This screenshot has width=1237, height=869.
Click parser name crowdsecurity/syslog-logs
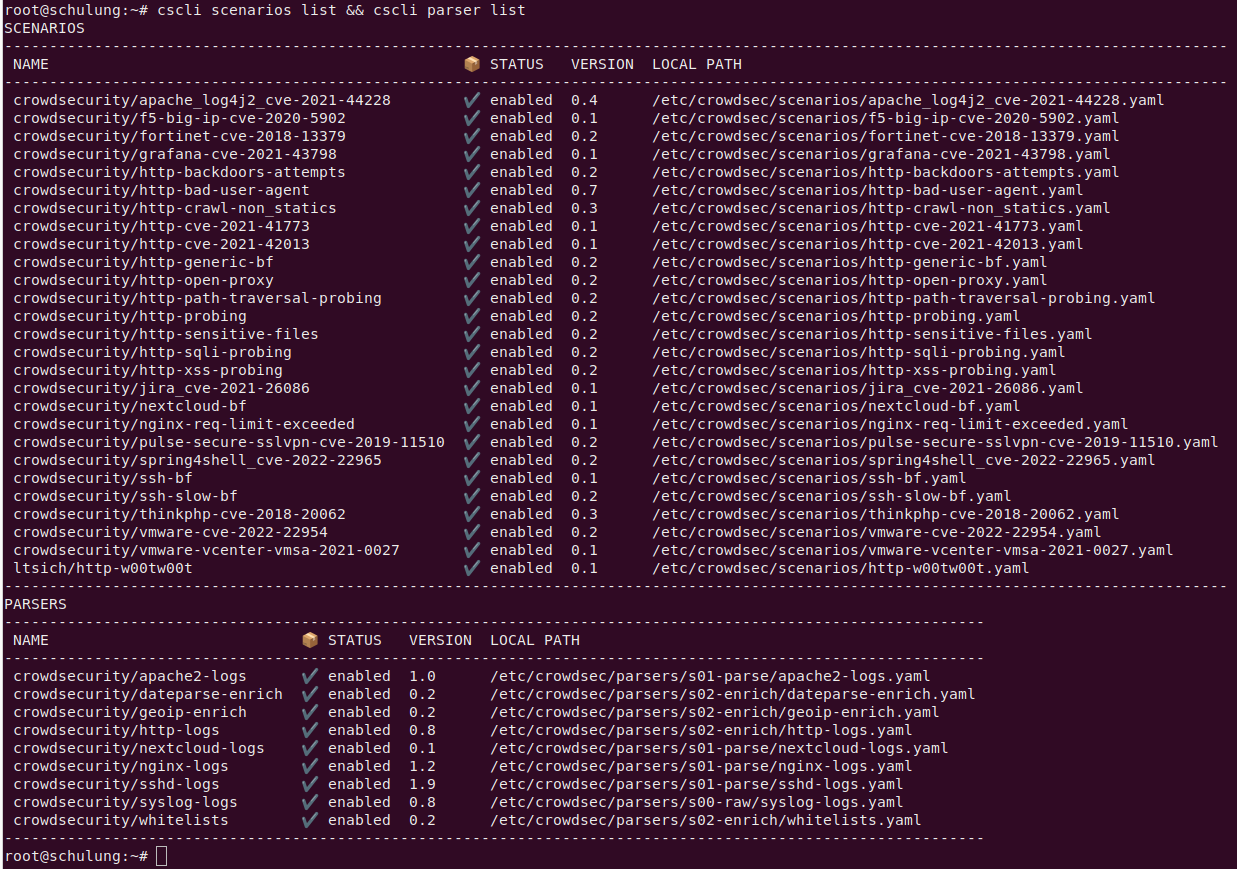point(125,802)
